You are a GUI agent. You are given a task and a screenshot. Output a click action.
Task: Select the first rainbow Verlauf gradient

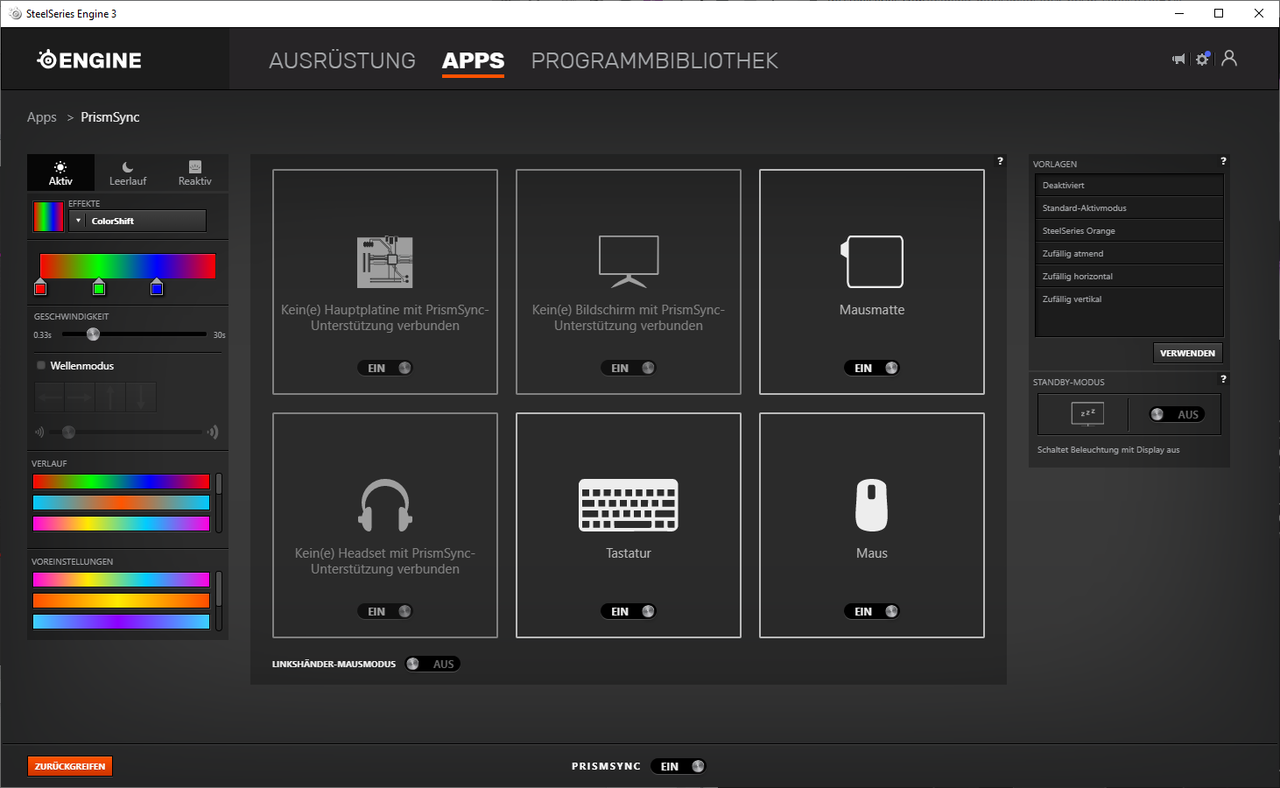pos(121,481)
